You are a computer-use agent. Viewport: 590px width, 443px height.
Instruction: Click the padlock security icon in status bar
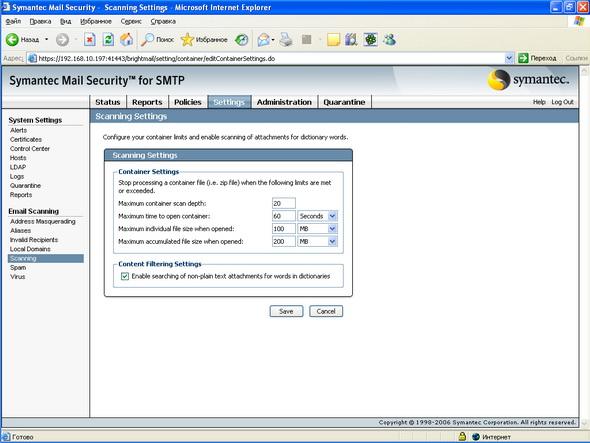coord(462,437)
